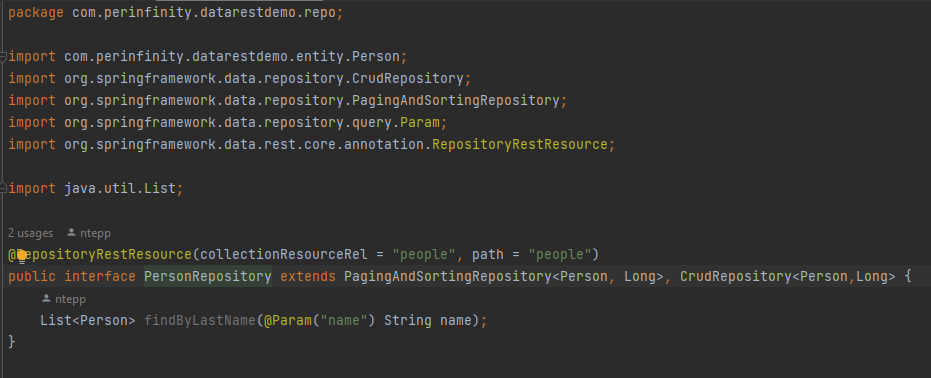Click the @Param annotation in method signature
This screenshot has height=378, width=931.
pyautogui.click(x=287, y=320)
